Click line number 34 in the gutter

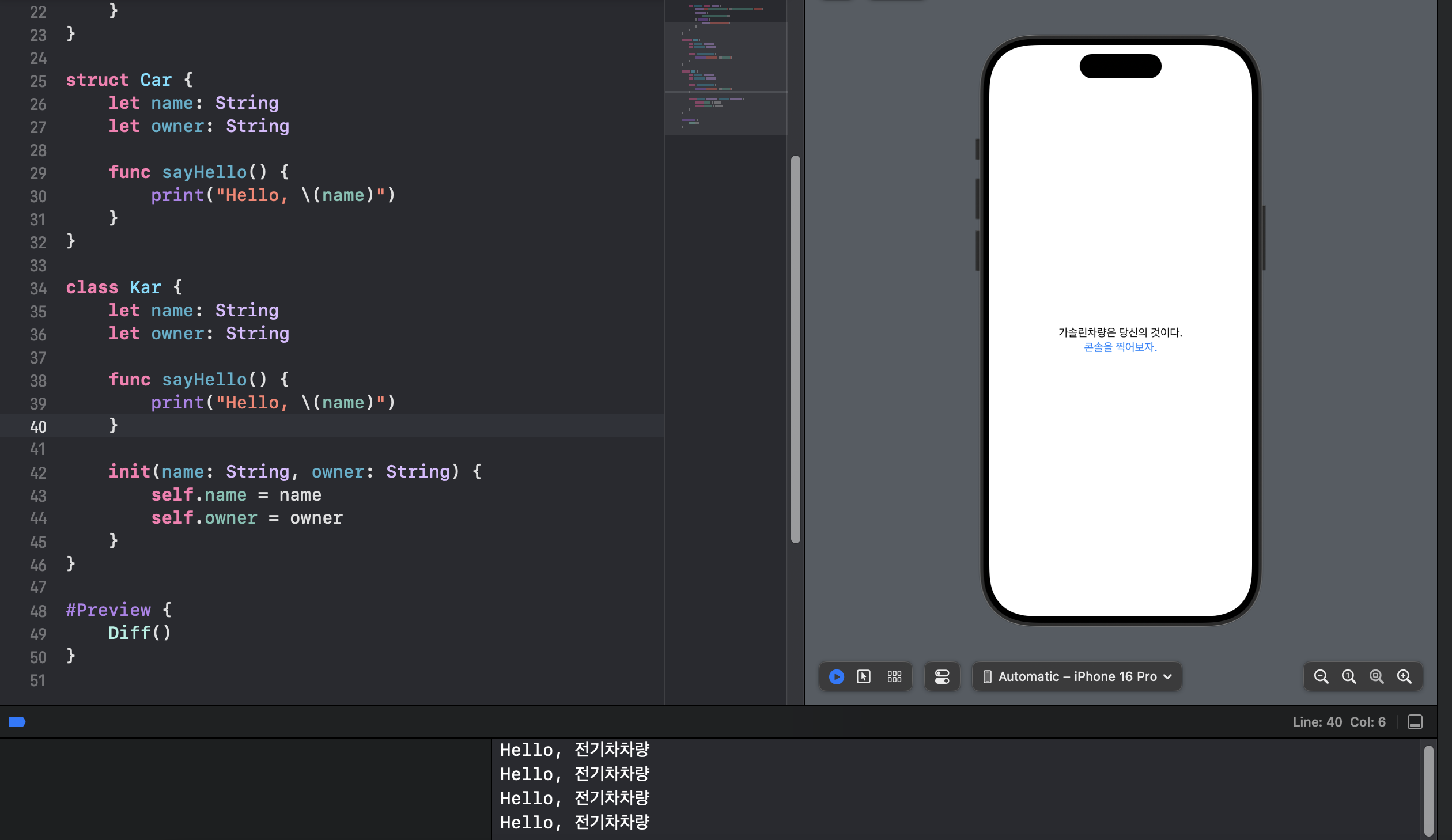(38, 288)
